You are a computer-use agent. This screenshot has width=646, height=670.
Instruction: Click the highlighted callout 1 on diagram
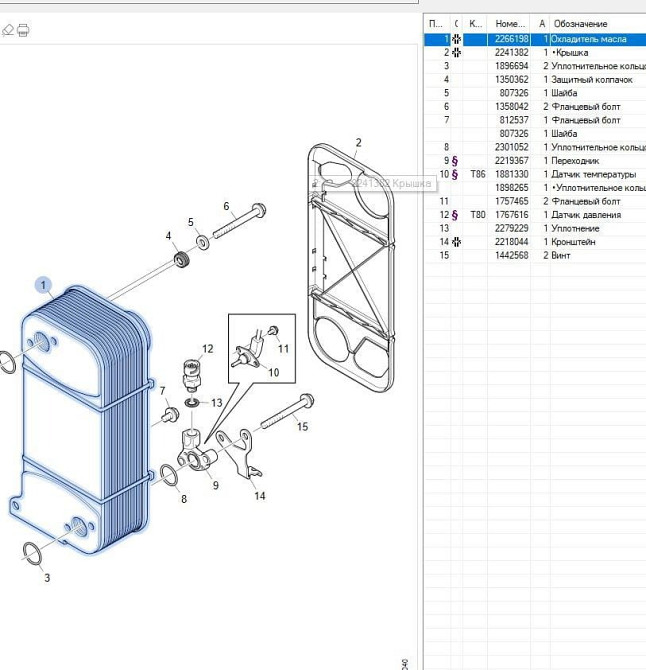click(x=44, y=285)
